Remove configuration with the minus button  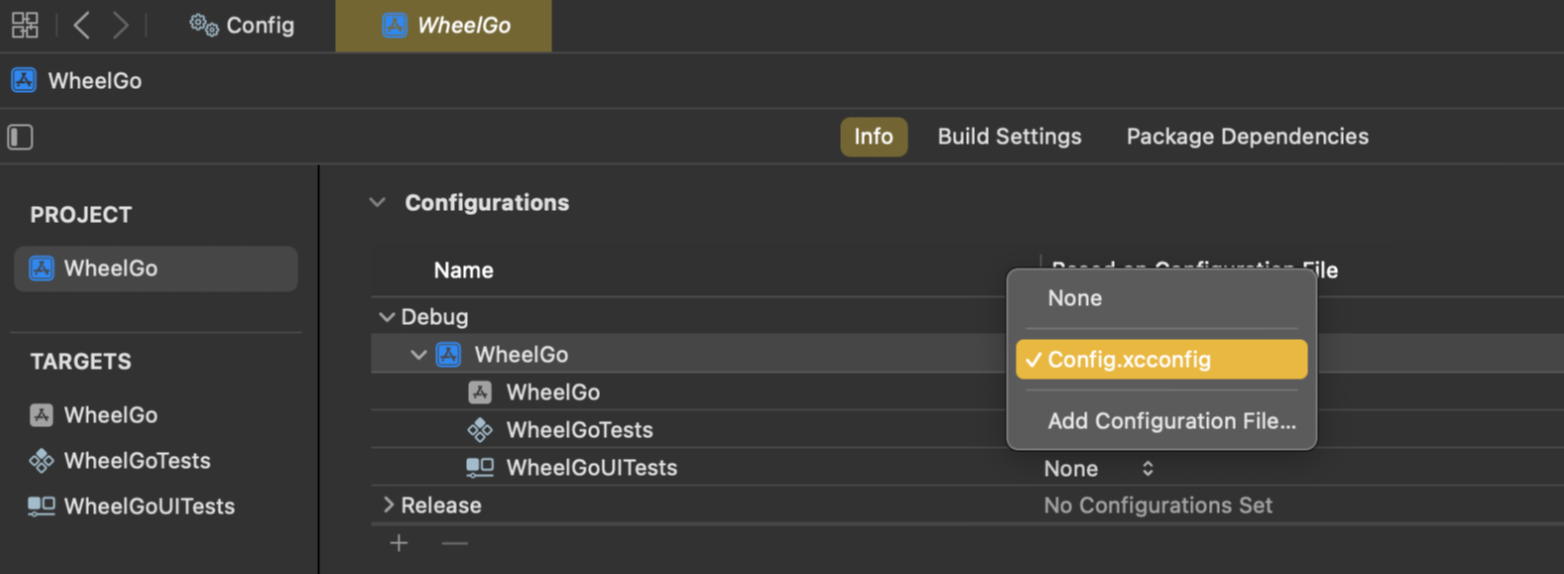click(x=455, y=543)
